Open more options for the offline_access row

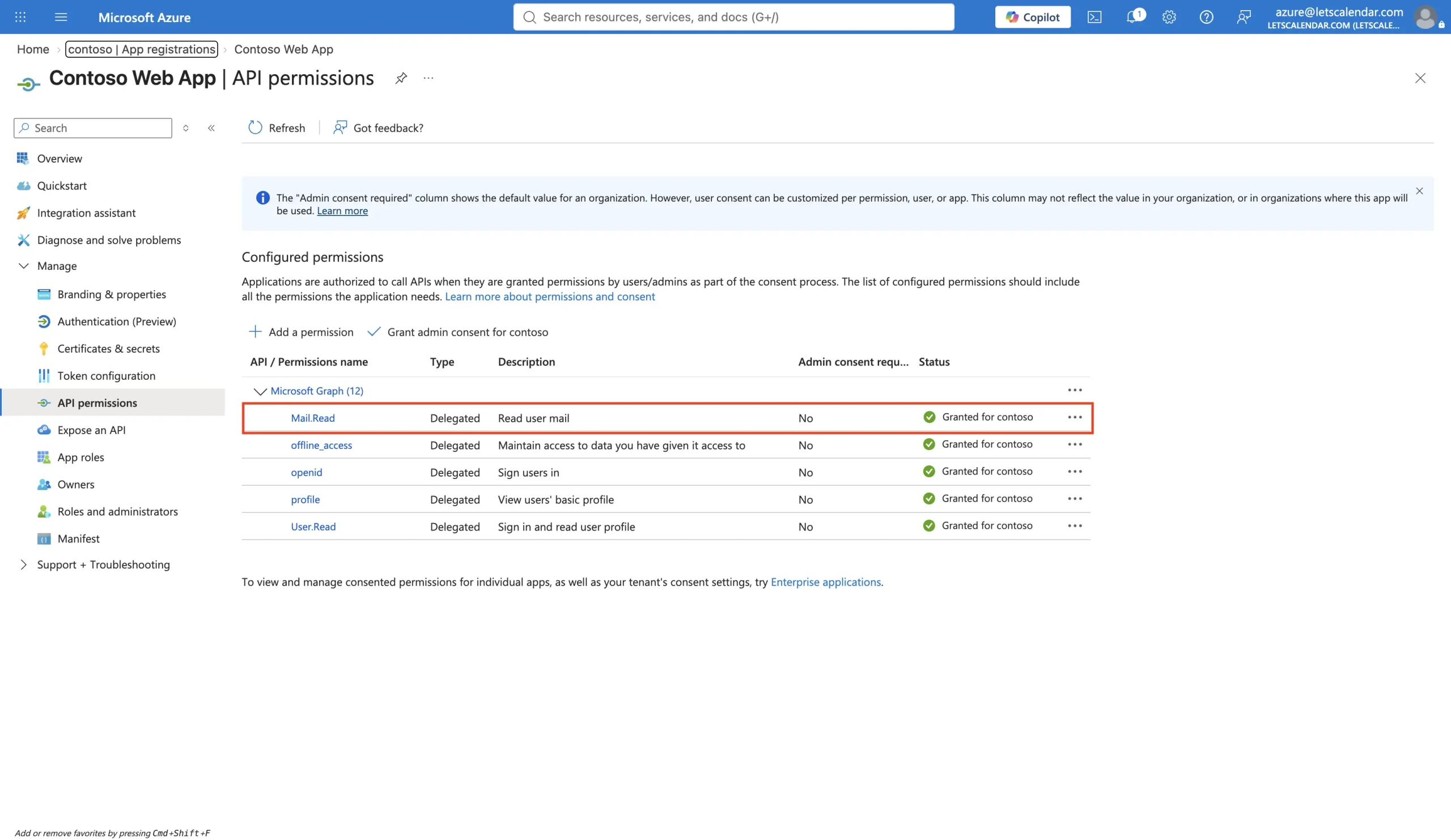click(1075, 444)
